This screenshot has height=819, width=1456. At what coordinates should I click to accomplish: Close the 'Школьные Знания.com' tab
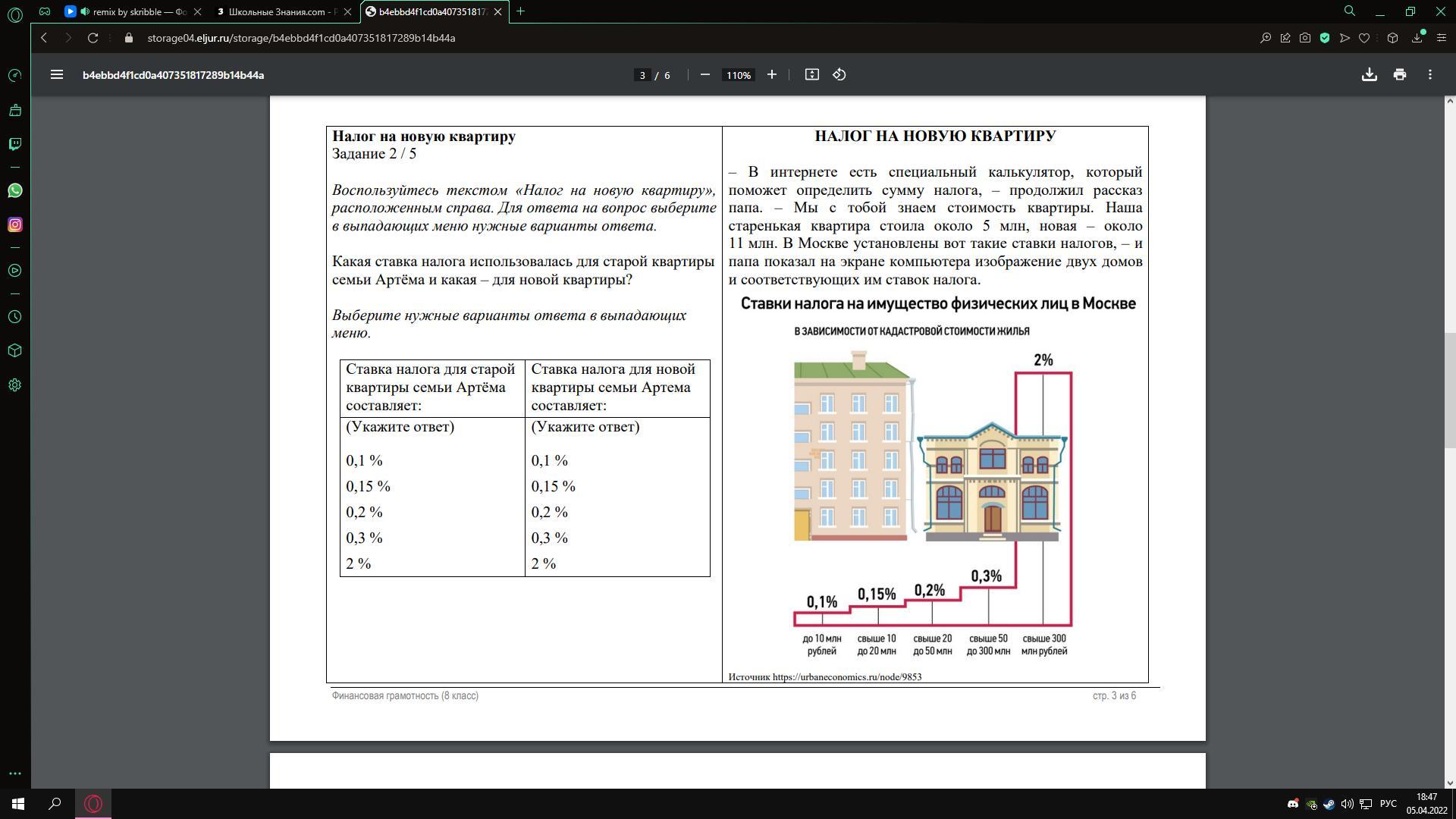pos(348,11)
